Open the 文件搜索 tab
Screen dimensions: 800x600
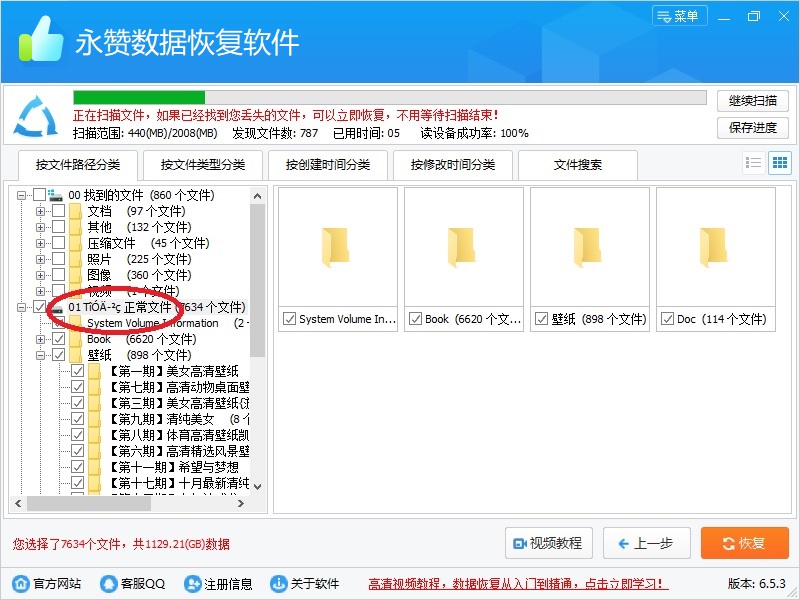point(578,165)
